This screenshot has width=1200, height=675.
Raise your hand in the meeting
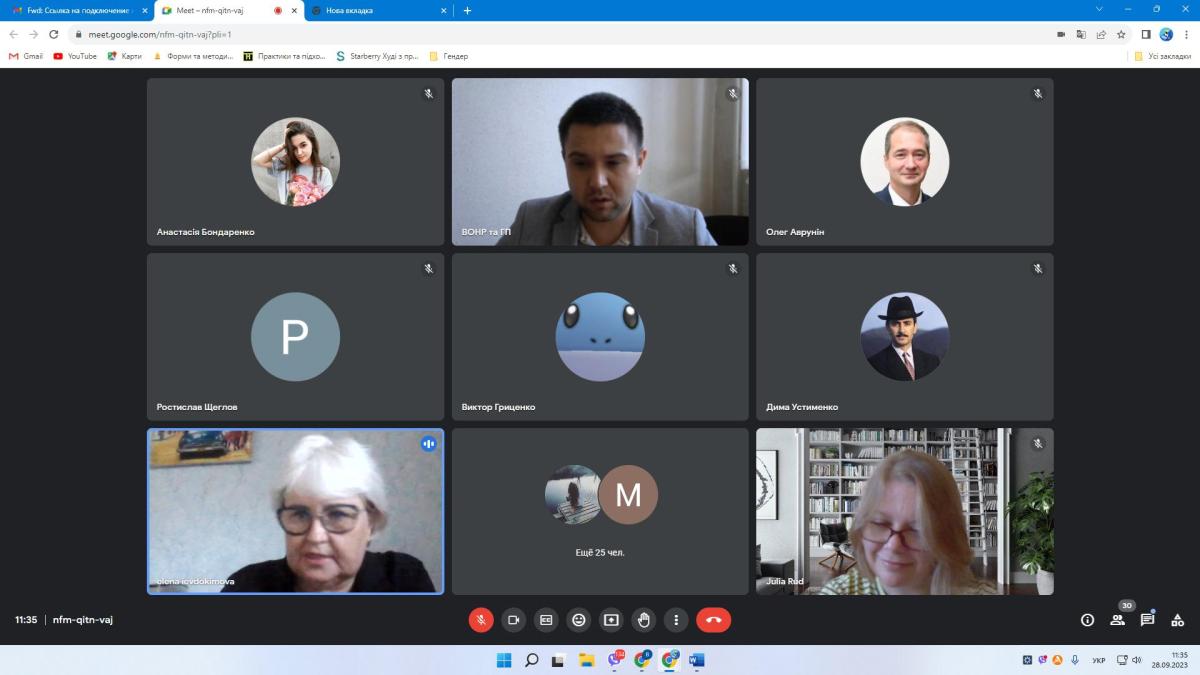point(644,620)
